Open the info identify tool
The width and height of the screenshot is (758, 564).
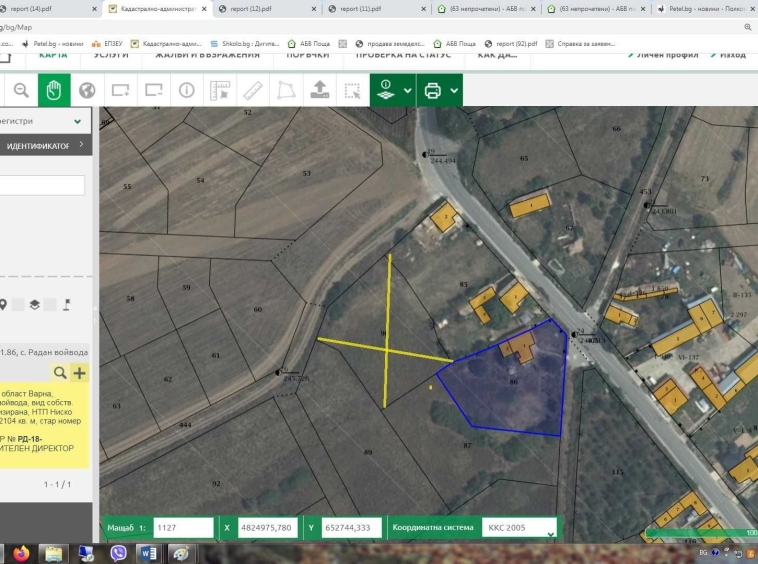point(186,90)
